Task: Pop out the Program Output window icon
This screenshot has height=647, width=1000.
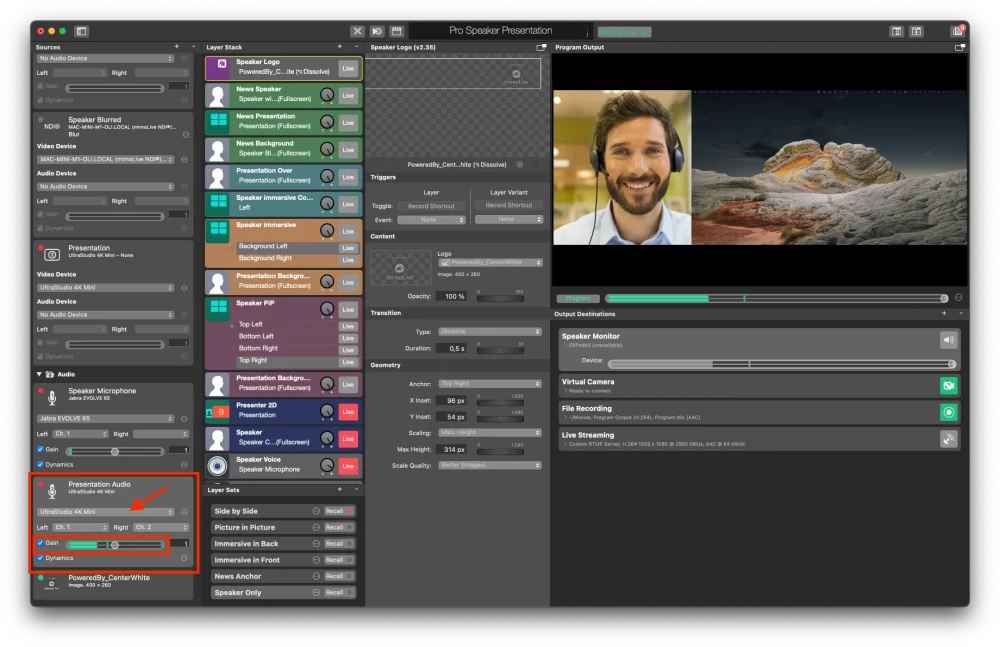Action: point(959,47)
